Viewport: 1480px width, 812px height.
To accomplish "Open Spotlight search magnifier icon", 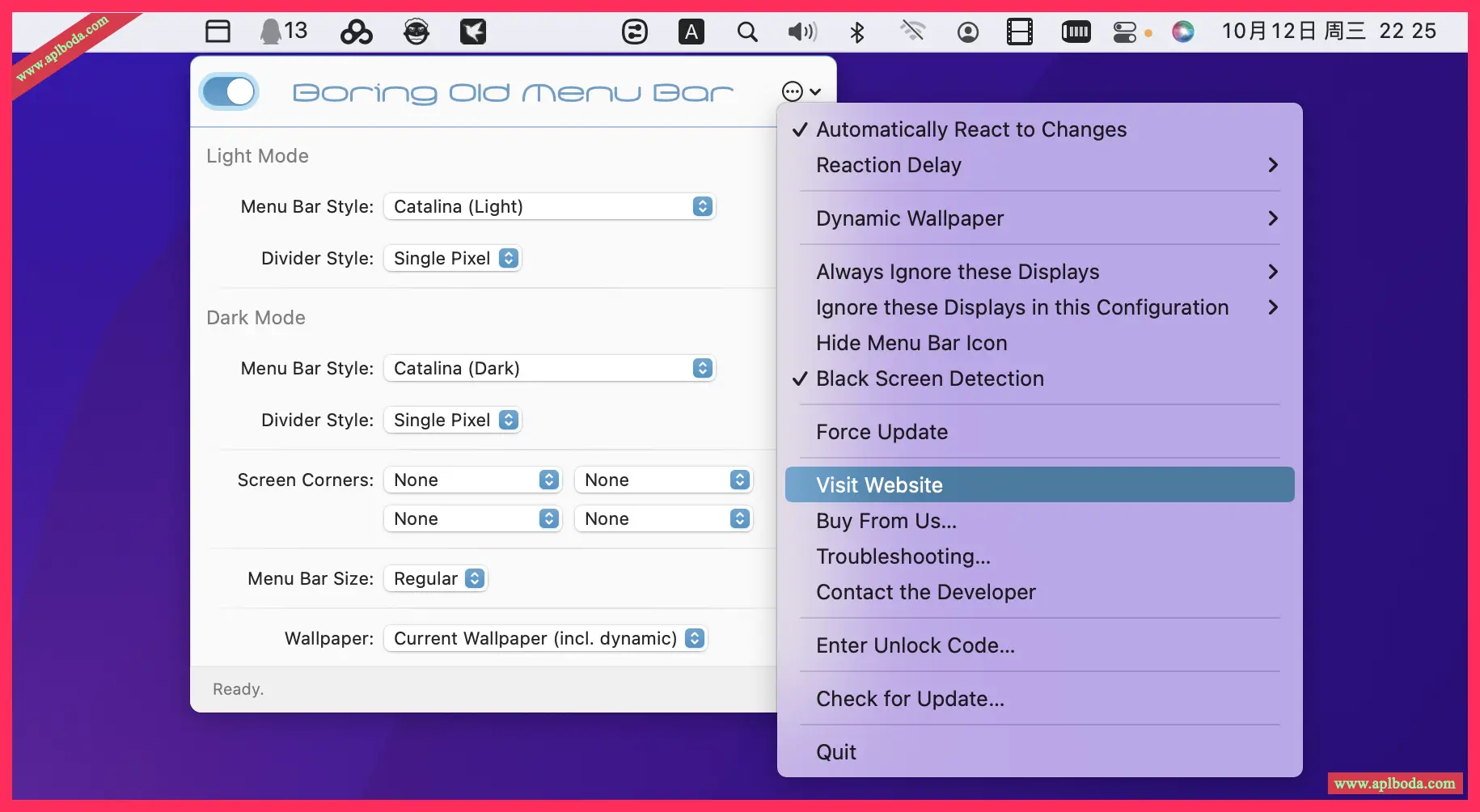I will pyautogui.click(x=748, y=32).
